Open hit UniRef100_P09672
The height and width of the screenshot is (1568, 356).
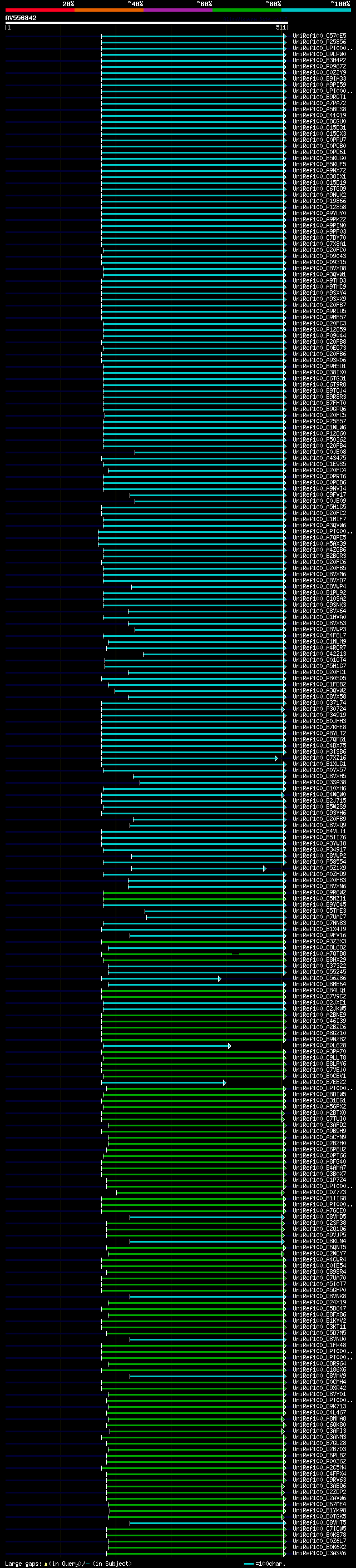pyautogui.click(x=319, y=66)
